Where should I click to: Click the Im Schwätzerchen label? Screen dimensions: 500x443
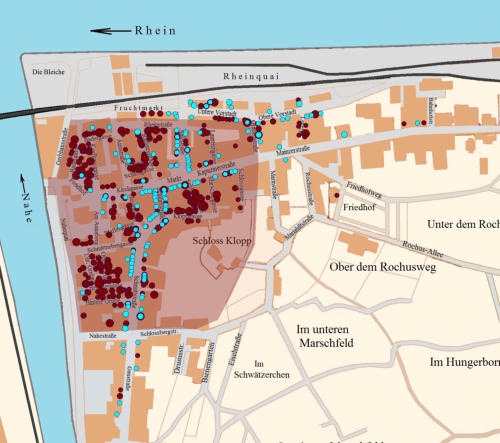[x=262, y=369]
